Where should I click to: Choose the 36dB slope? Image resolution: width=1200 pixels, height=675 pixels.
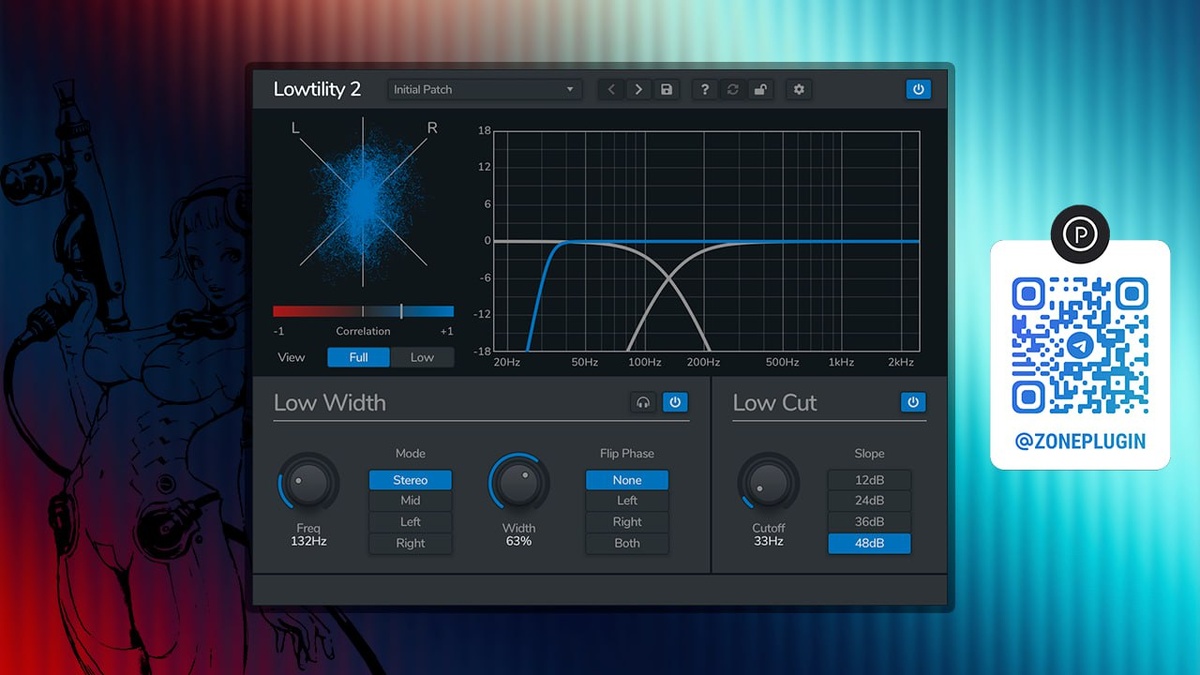coord(869,522)
